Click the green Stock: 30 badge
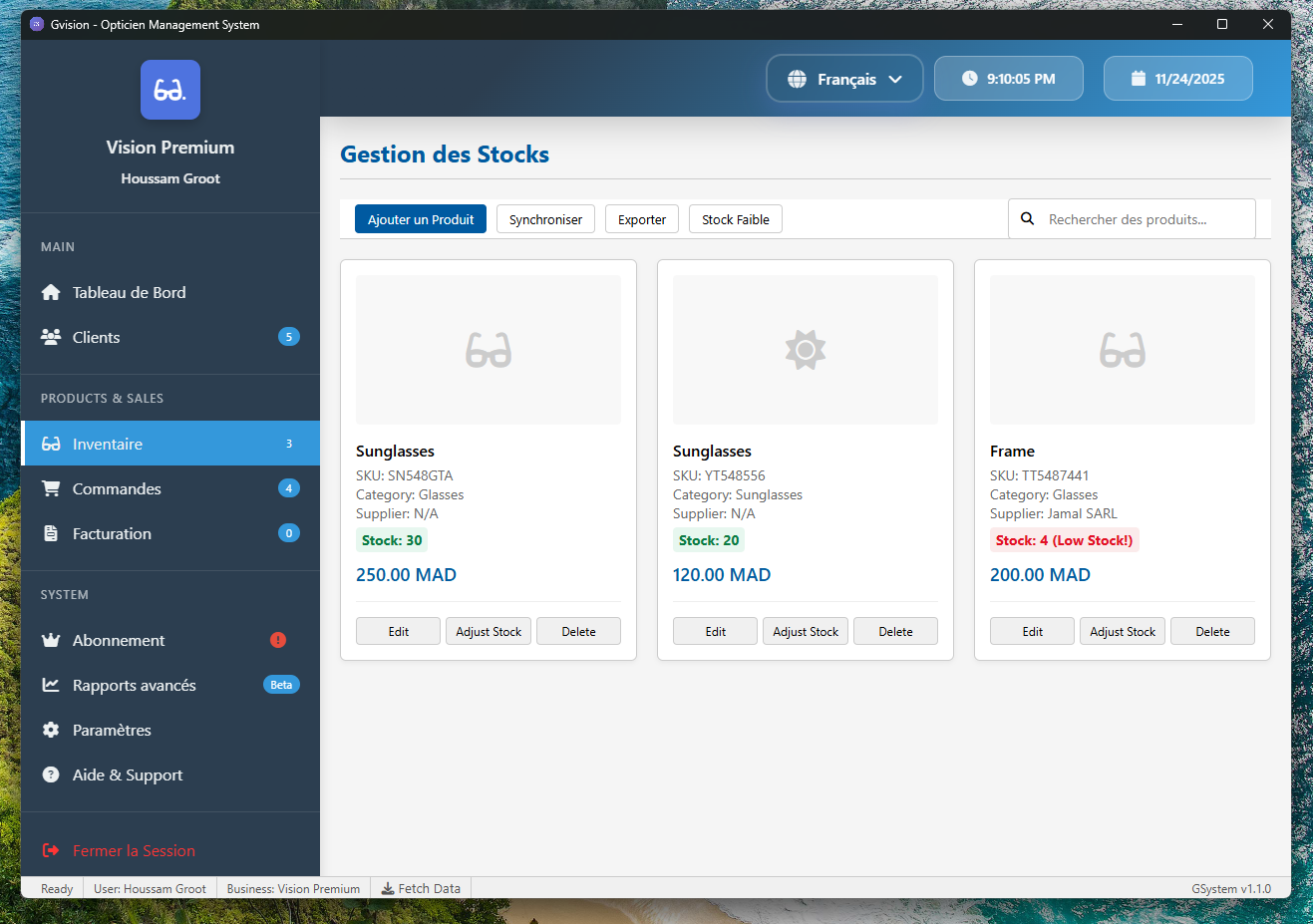 (391, 539)
